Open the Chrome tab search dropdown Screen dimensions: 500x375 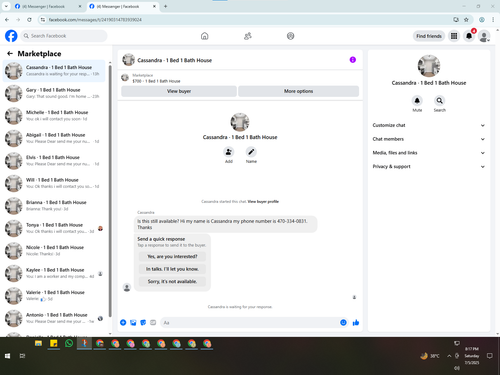(x=6, y=6)
